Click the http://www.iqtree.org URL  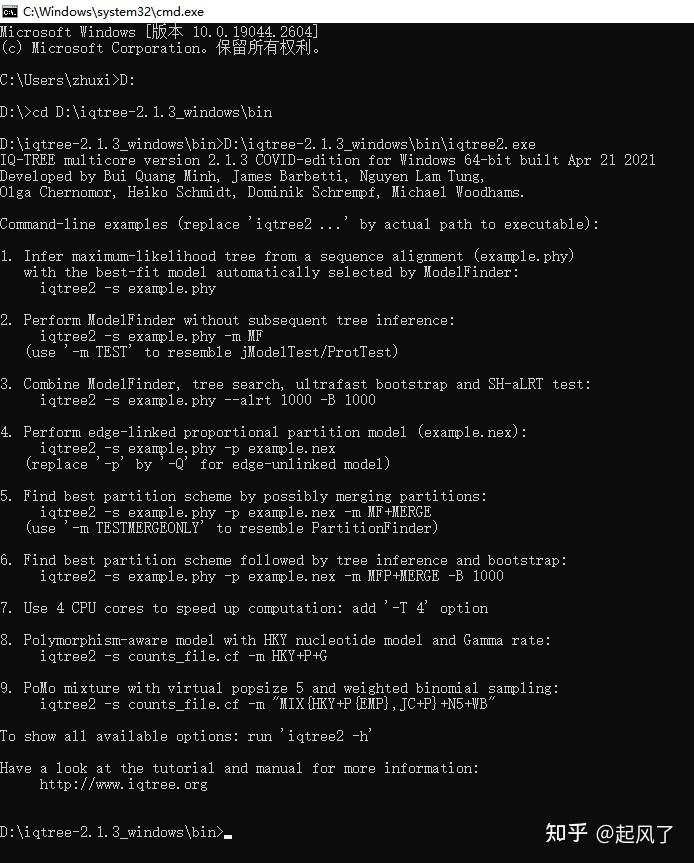click(123, 784)
